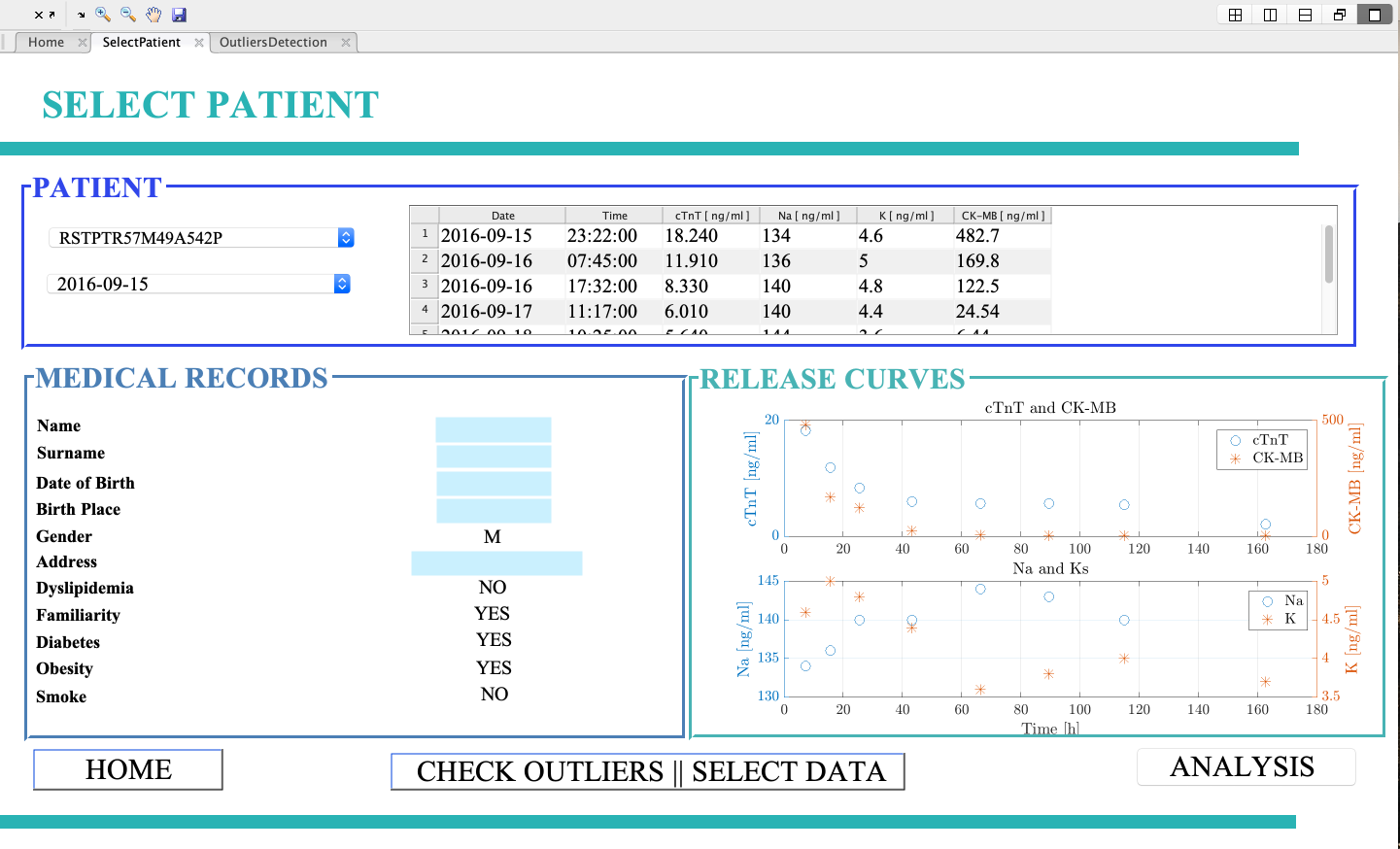
Task: Click the first cTnT data point near 18
Action: tap(805, 430)
